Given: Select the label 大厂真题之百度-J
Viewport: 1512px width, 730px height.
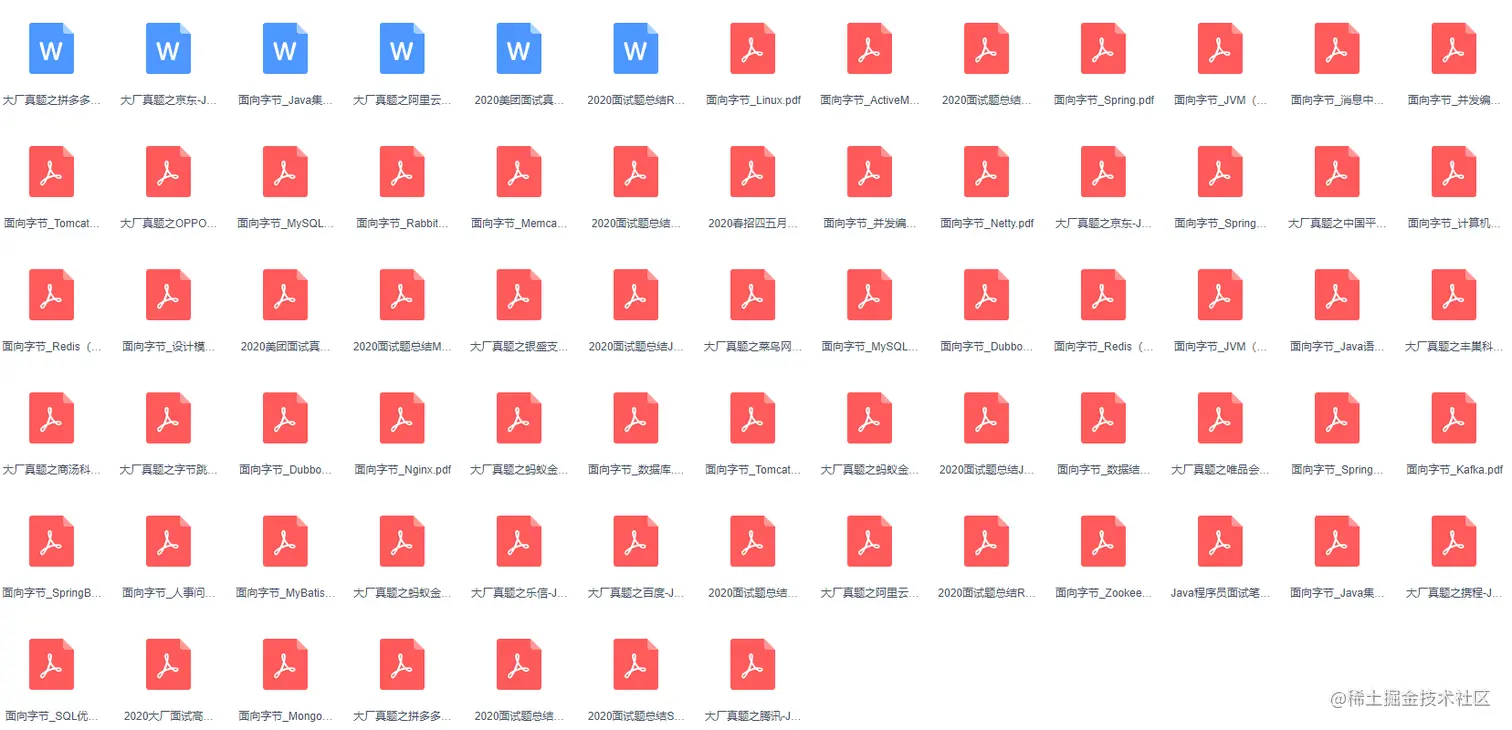Looking at the screenshot, I should (x=636, y=593).
